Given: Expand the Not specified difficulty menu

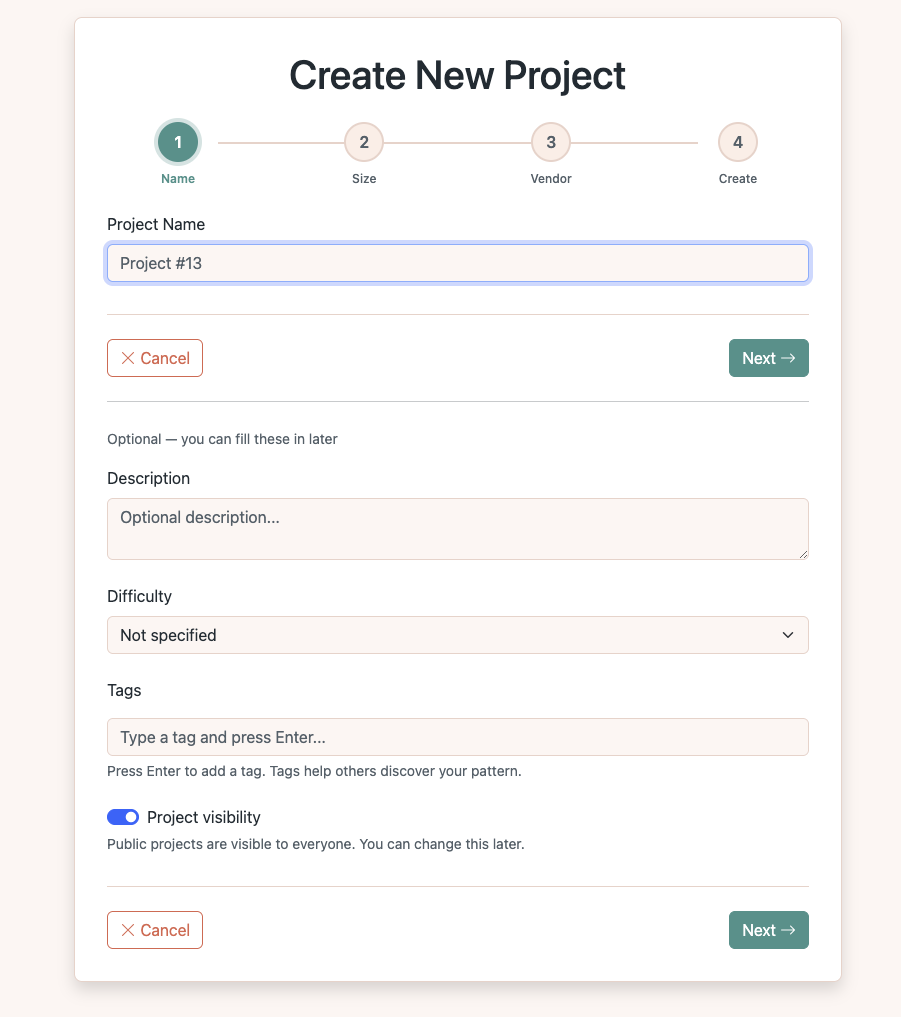Looking at the screenshot, I should pyautogui.click(x=457, y=635).
